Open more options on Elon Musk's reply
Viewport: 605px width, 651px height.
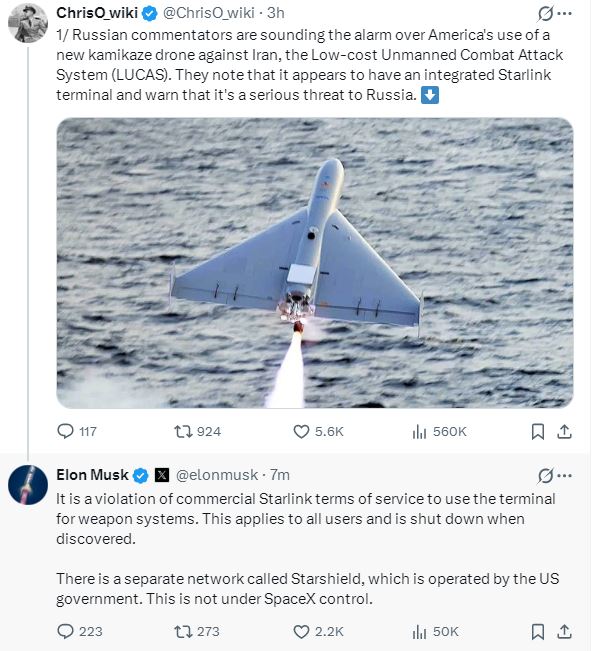(x=569, y=474)
